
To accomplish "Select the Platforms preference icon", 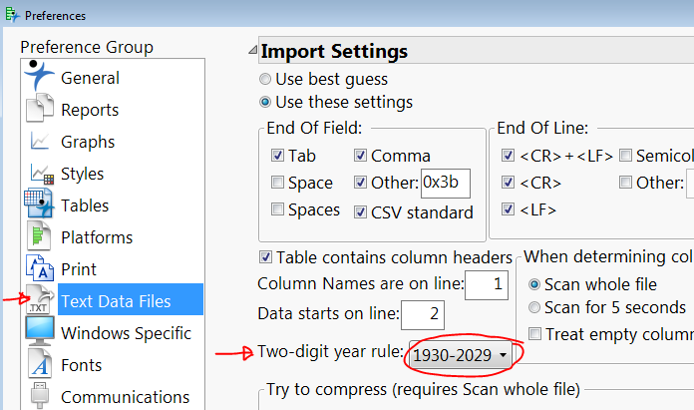I will 40,237.
